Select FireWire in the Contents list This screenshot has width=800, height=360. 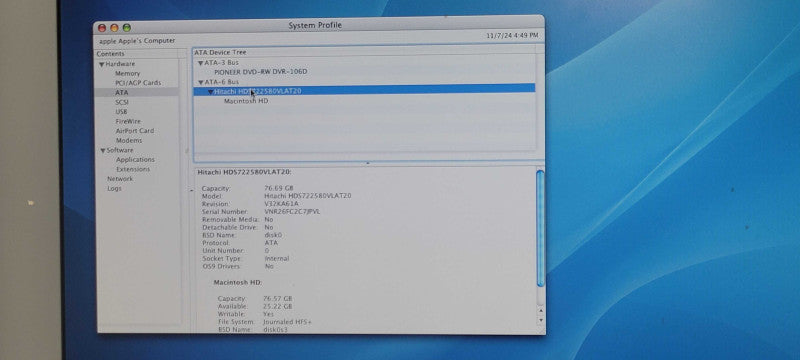128,121
